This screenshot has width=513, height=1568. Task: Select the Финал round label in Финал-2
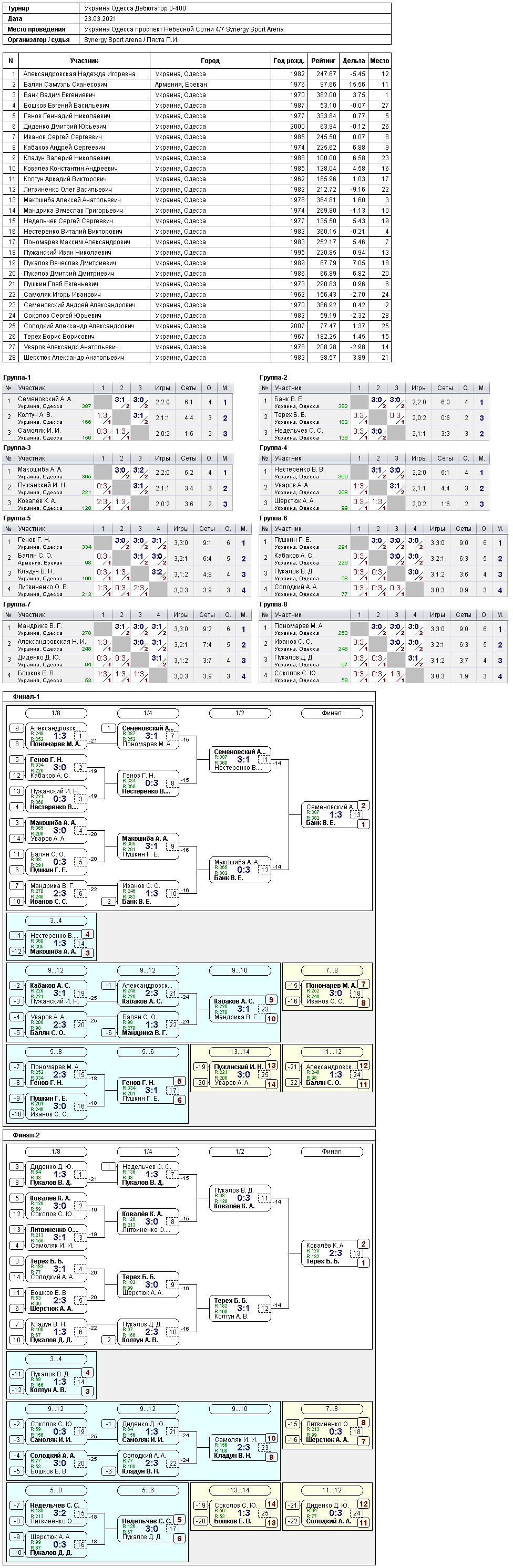332,1152
